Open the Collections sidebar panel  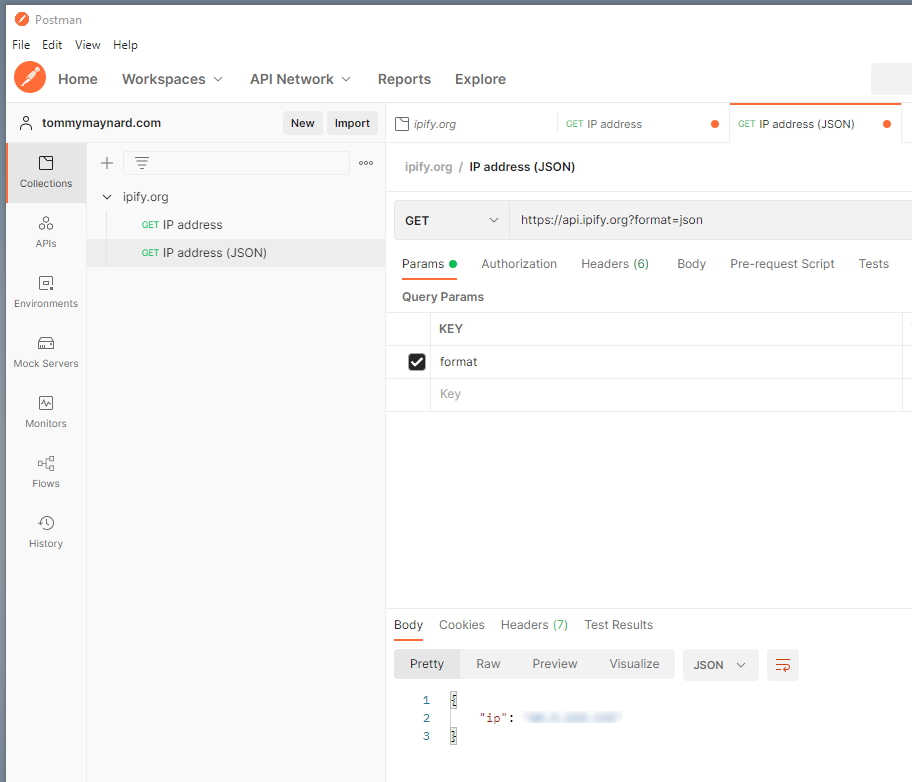46,172
